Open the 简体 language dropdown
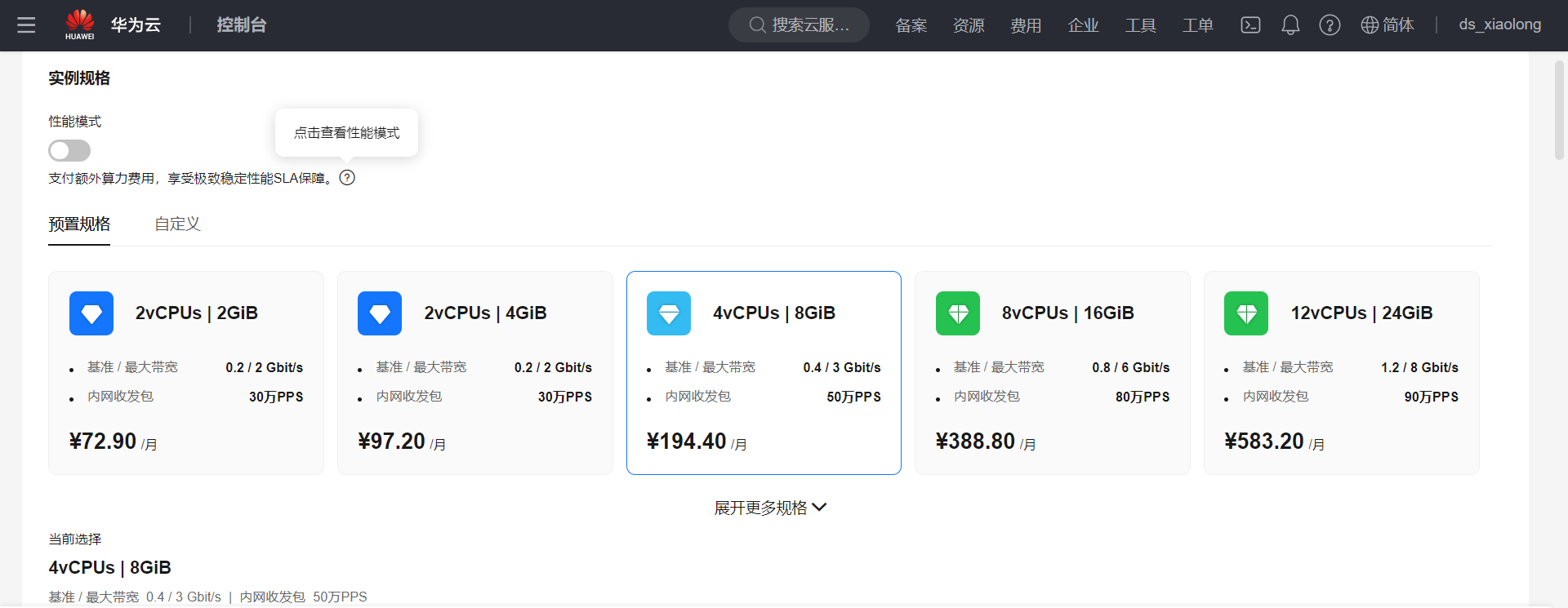The image size is (1568, 608). click(x=1397, y=25)
